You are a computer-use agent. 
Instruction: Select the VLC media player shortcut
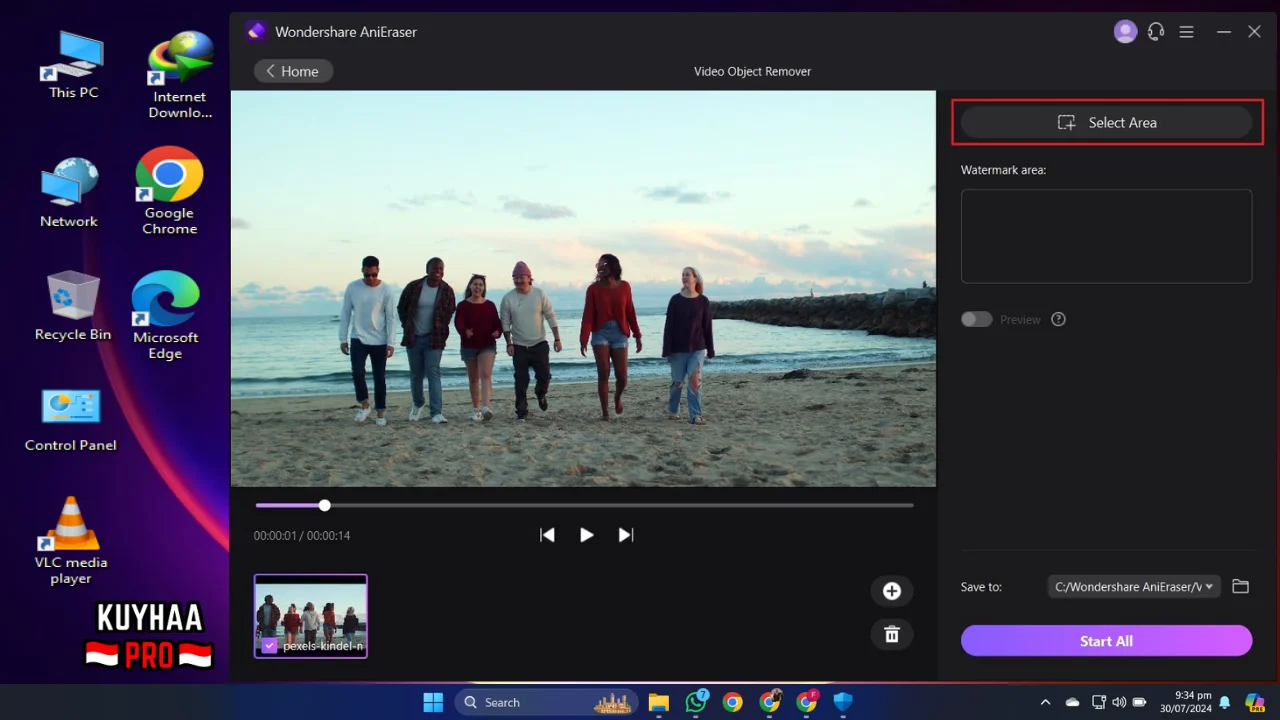point(71,541)
